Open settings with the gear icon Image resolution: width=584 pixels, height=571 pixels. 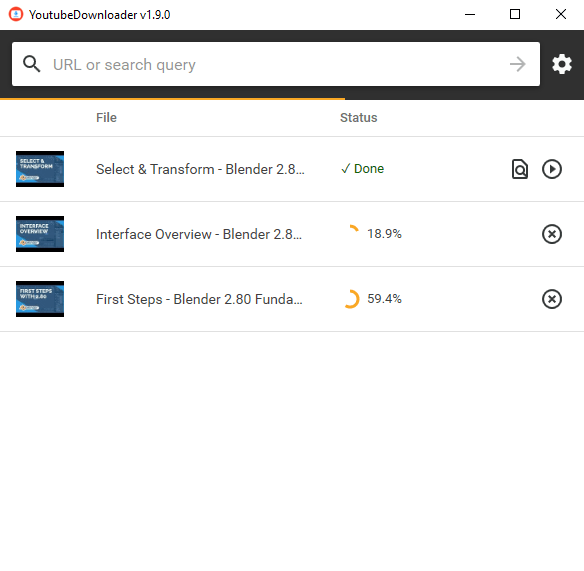tap(562, 64)
